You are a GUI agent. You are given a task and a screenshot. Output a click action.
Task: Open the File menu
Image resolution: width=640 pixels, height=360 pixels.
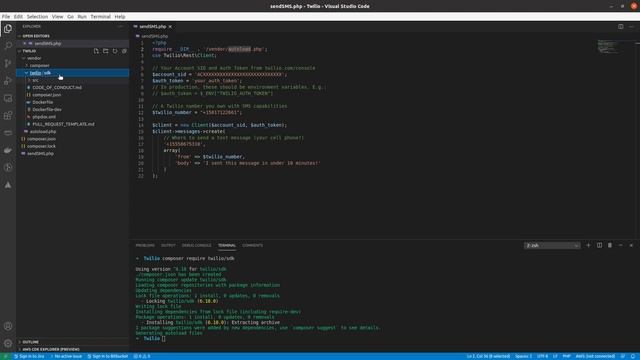click(x=6, y=16)
